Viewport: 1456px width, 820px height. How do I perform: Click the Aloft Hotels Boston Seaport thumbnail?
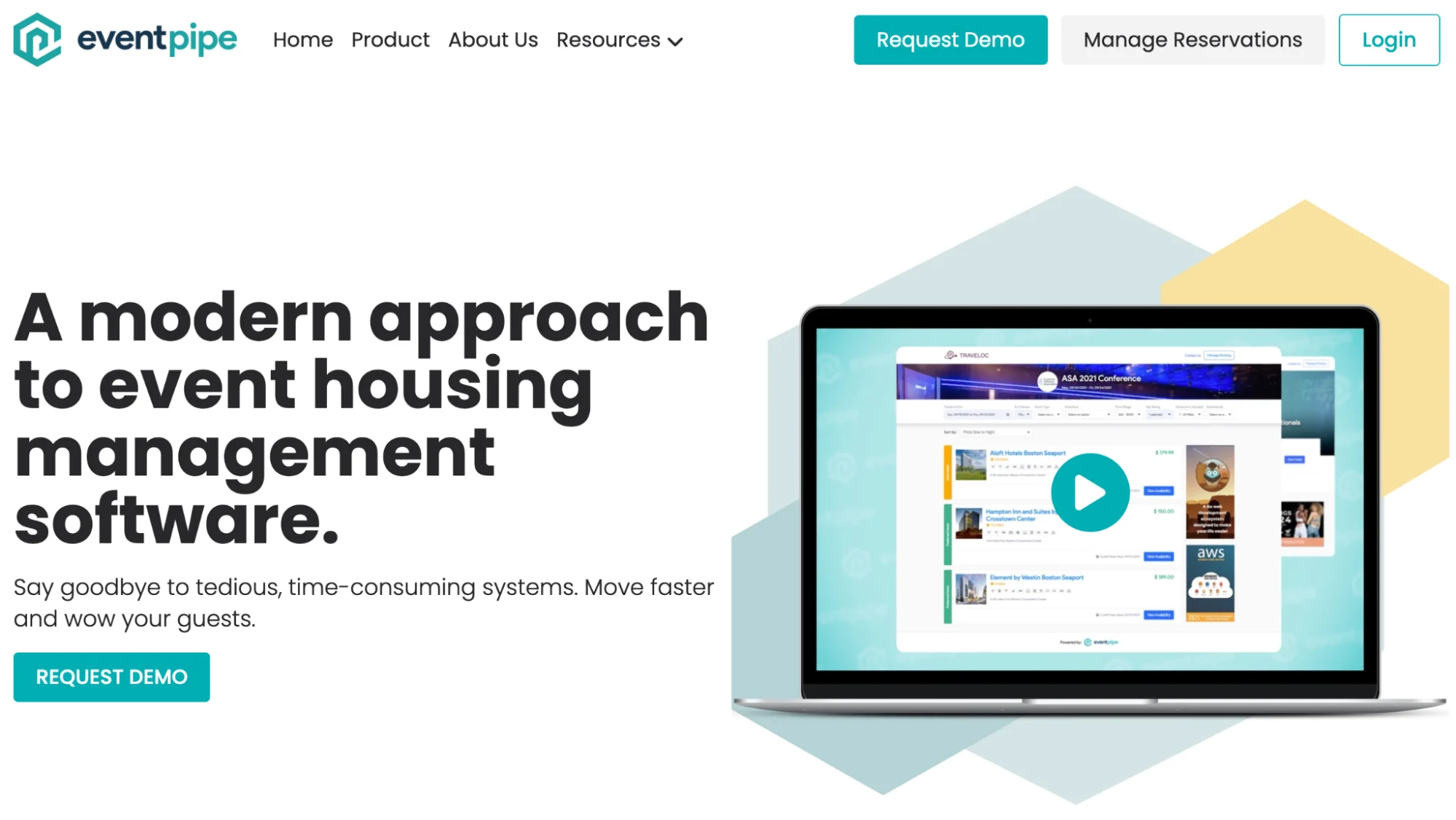[969, 465]
